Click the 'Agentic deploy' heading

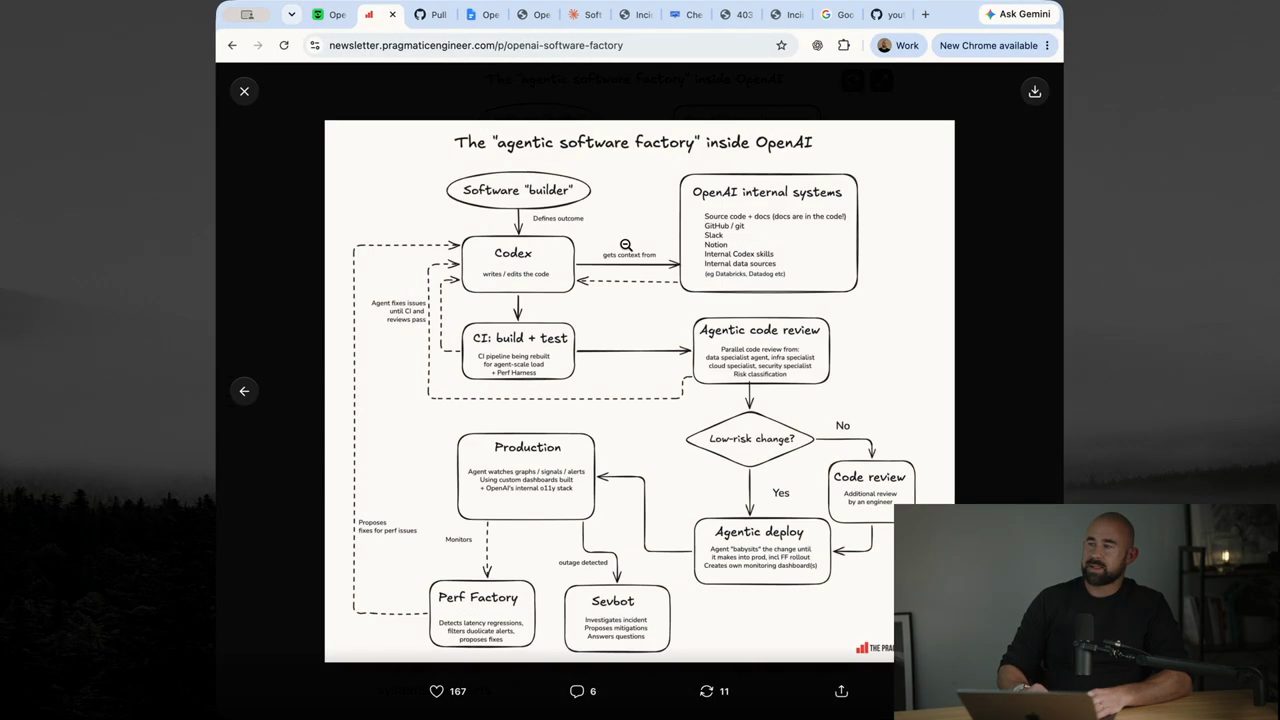[759, 532]
